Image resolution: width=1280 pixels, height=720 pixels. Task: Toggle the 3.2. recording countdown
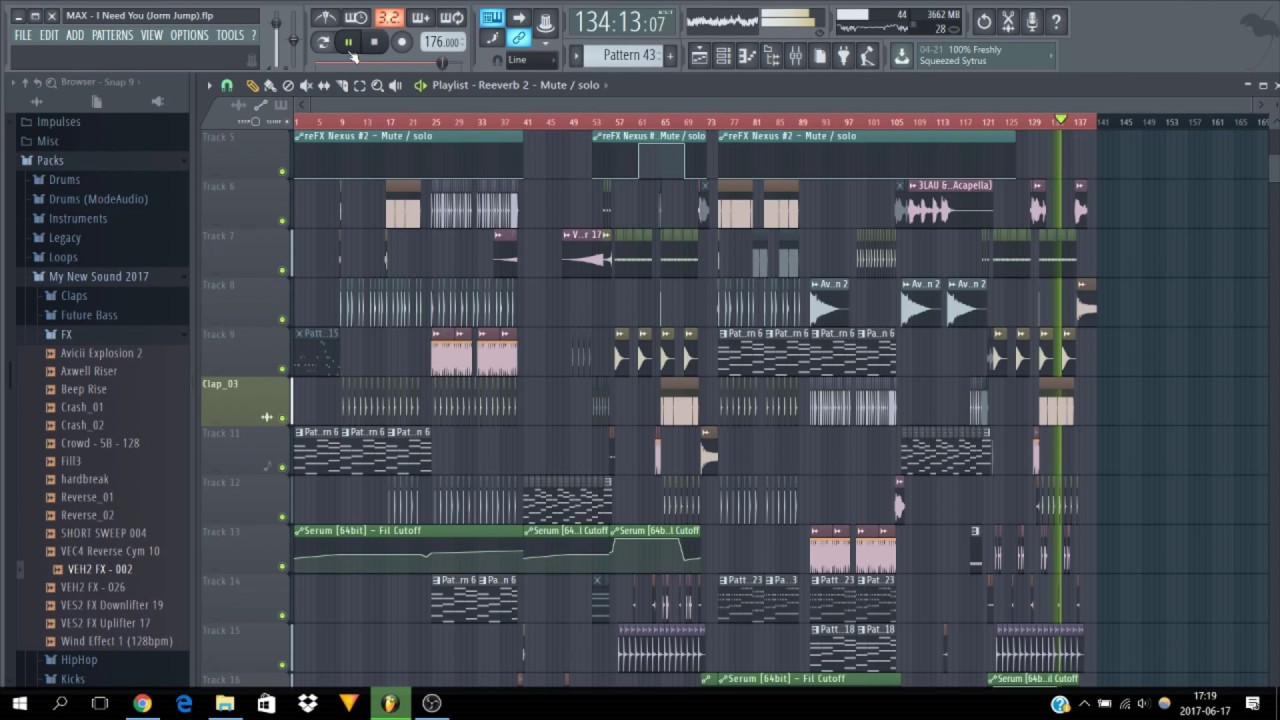(x=388, y=18)
